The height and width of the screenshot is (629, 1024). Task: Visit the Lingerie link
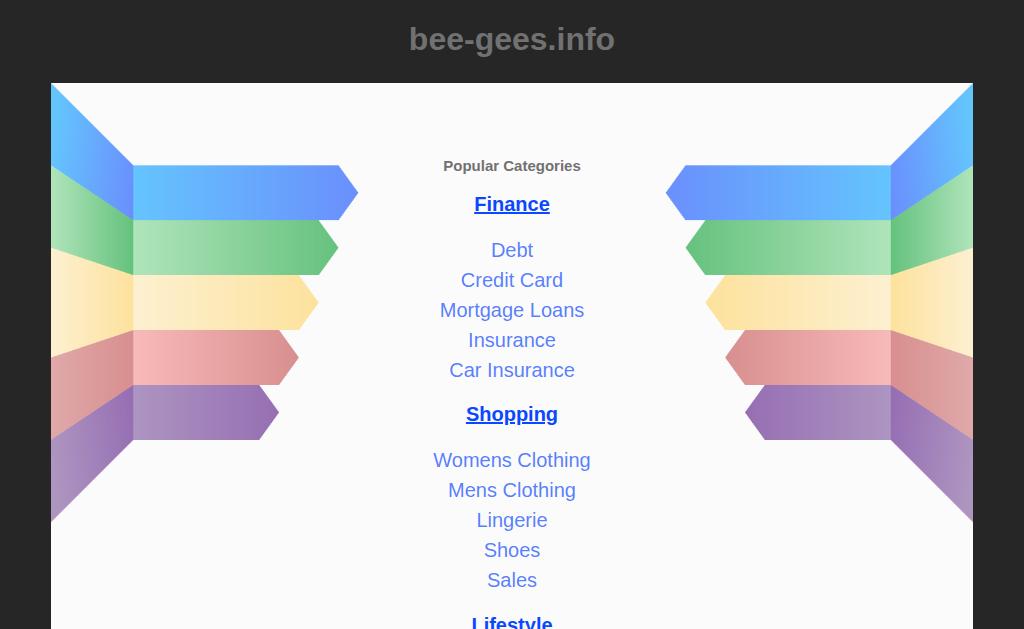tap(512, 521)
